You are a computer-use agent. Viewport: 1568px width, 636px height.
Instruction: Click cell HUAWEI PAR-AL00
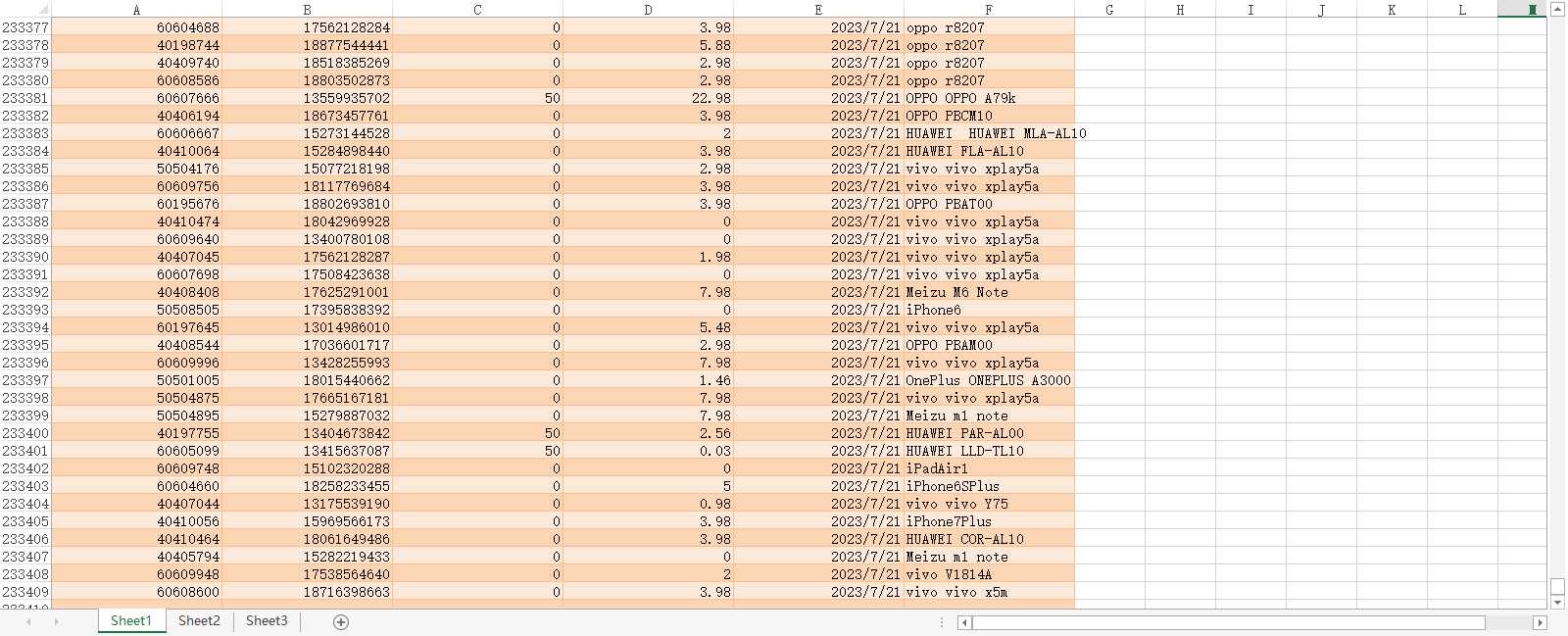point(989,433)
